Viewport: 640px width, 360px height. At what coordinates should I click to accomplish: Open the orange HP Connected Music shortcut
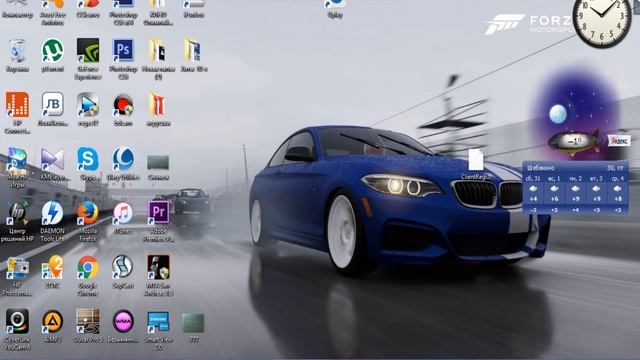(17, 105)
